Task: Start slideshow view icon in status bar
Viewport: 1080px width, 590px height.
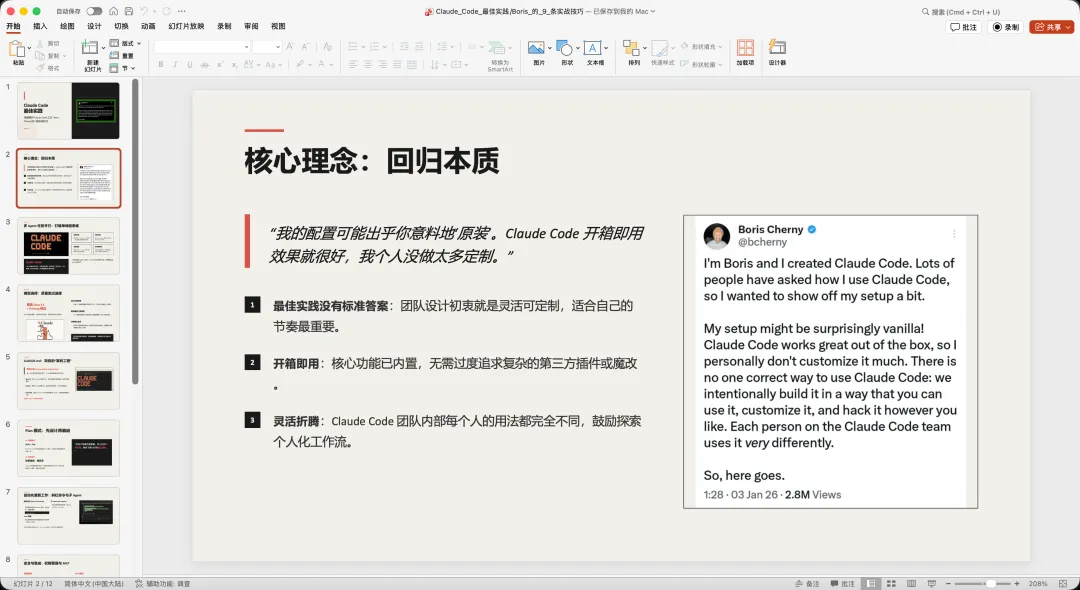Action: 932,583
